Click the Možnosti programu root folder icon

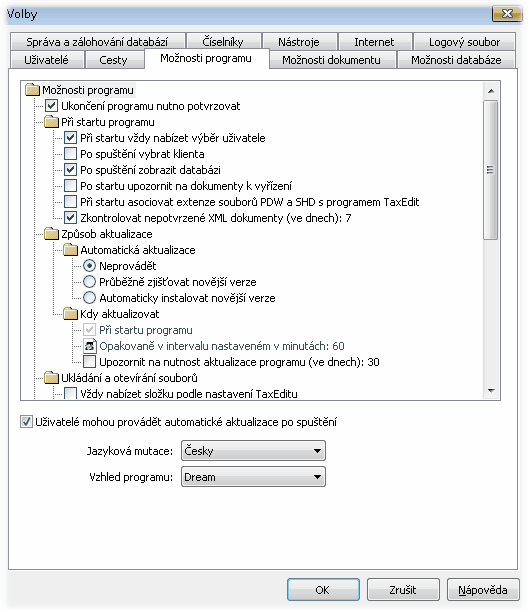[x=32, y=90]
